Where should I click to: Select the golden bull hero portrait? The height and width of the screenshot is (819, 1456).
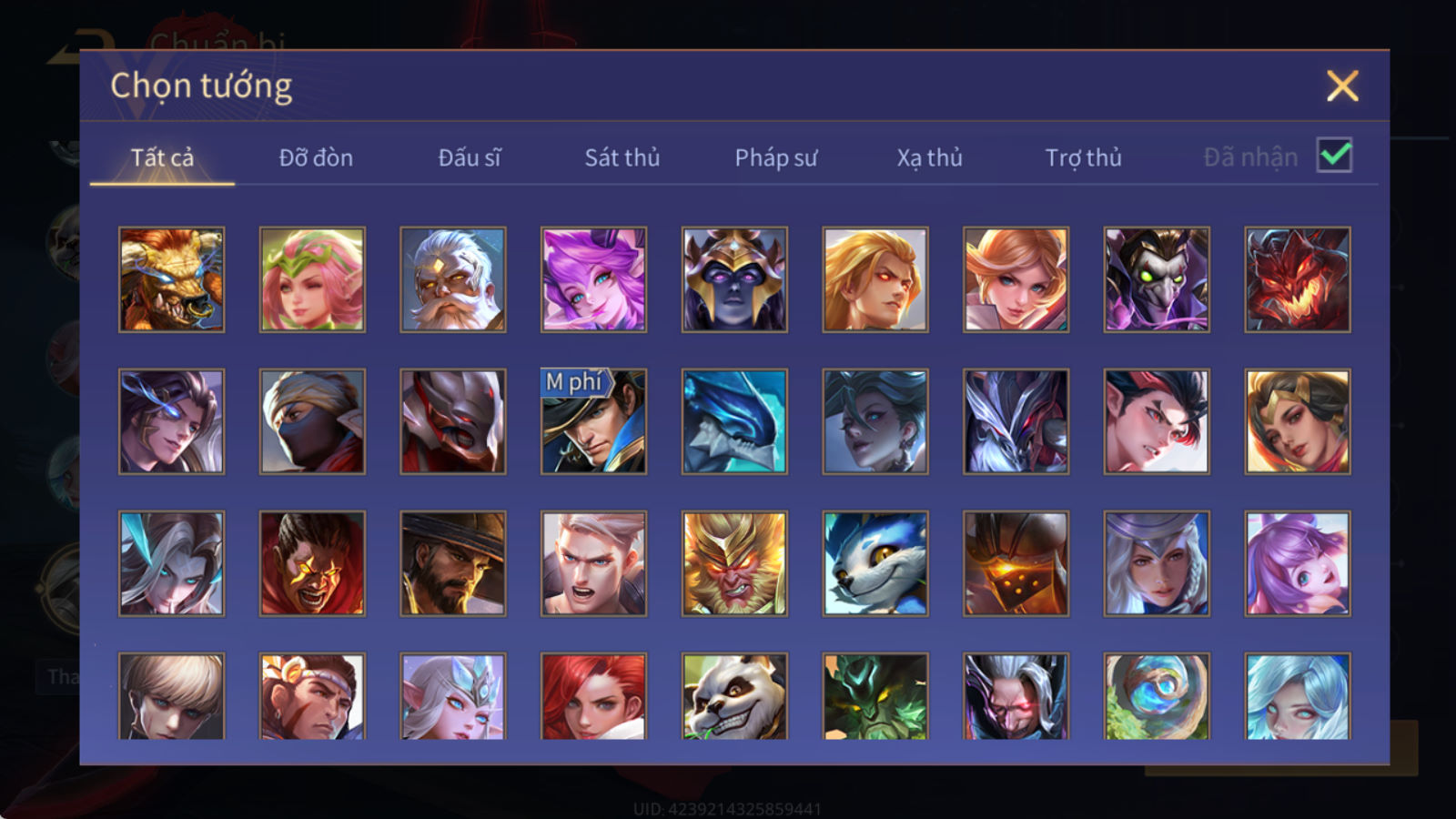(171, 279)
